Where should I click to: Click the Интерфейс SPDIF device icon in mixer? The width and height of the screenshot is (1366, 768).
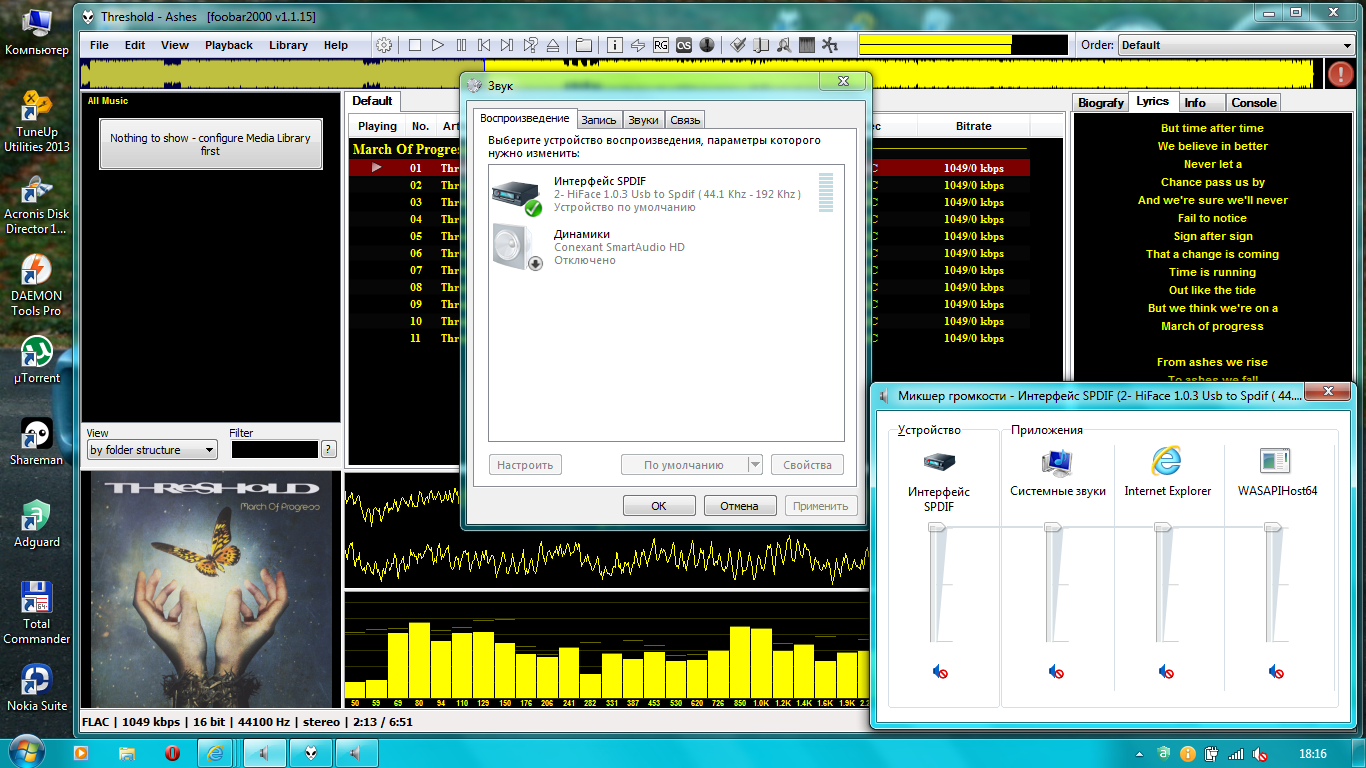pyautogui.click(x=939, y=462)
